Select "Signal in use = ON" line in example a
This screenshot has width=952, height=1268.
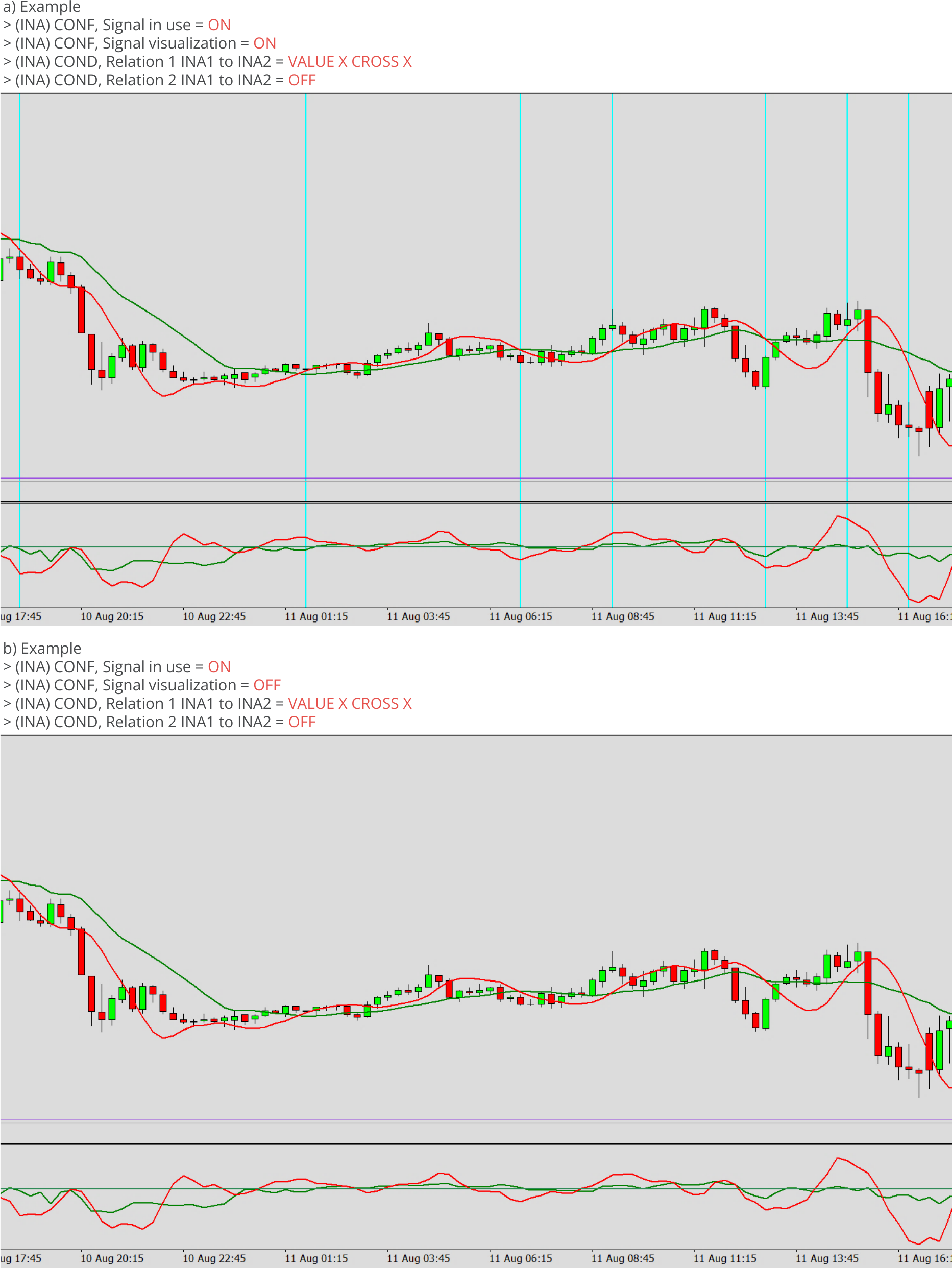(117, 25)
